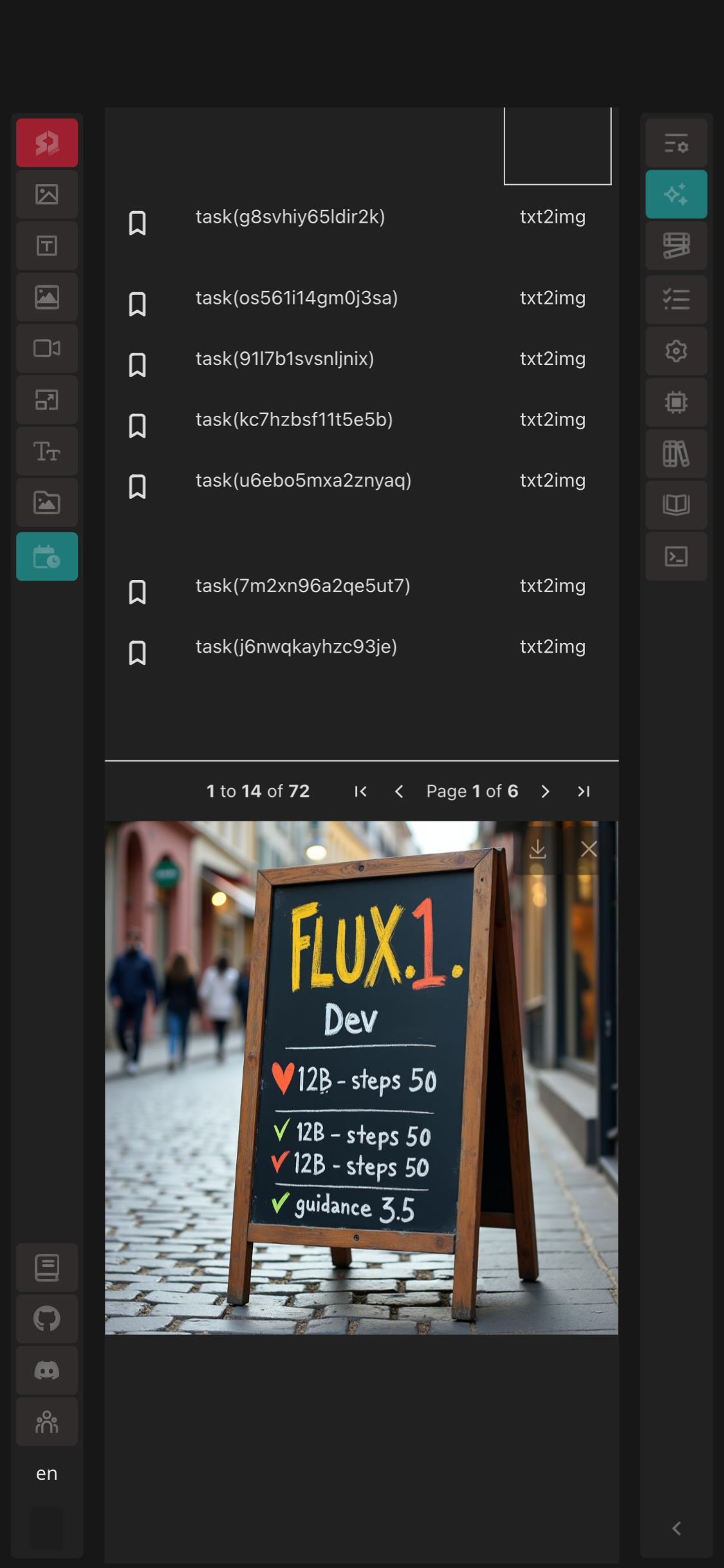Toggle bookmark on task j6nwqkayhzc93je

pyautogui.click(x=137, y=653)
